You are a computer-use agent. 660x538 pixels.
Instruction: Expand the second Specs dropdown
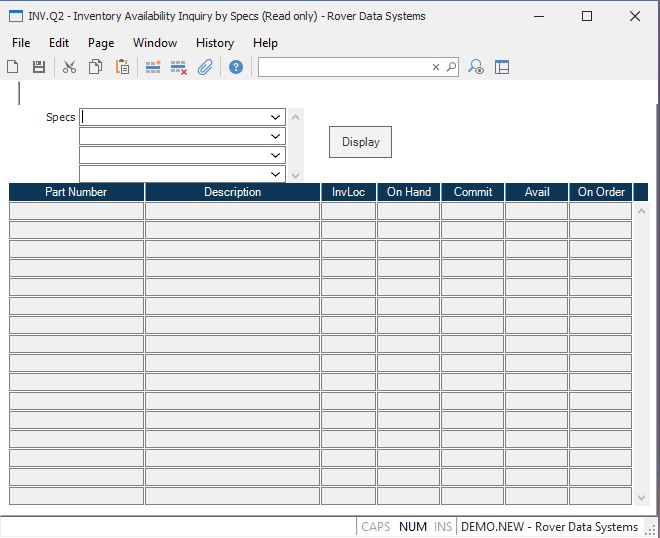(x=276, y=136)
